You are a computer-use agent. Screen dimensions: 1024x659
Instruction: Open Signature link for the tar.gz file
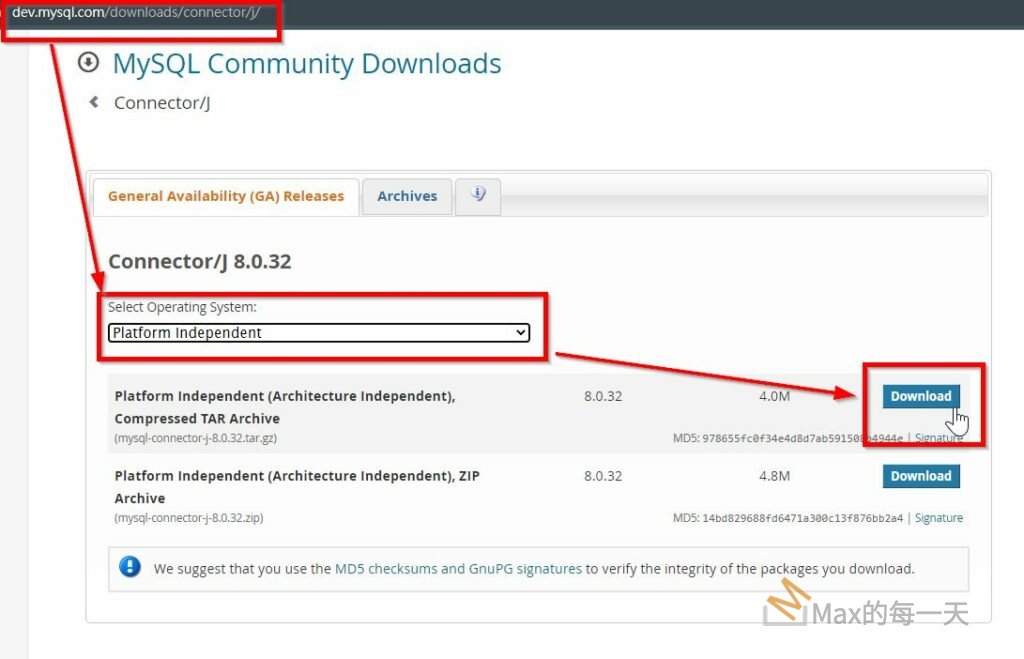939,438
